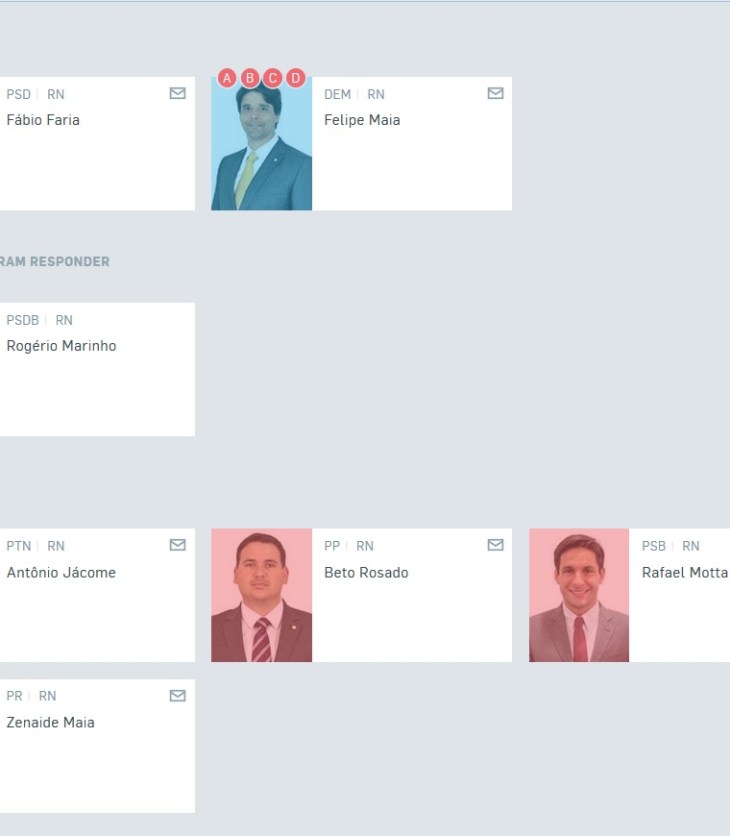Click the email icon on Fábio Faria's card
This screenshot has height=836, width=730.
click(x=178, y=93)
